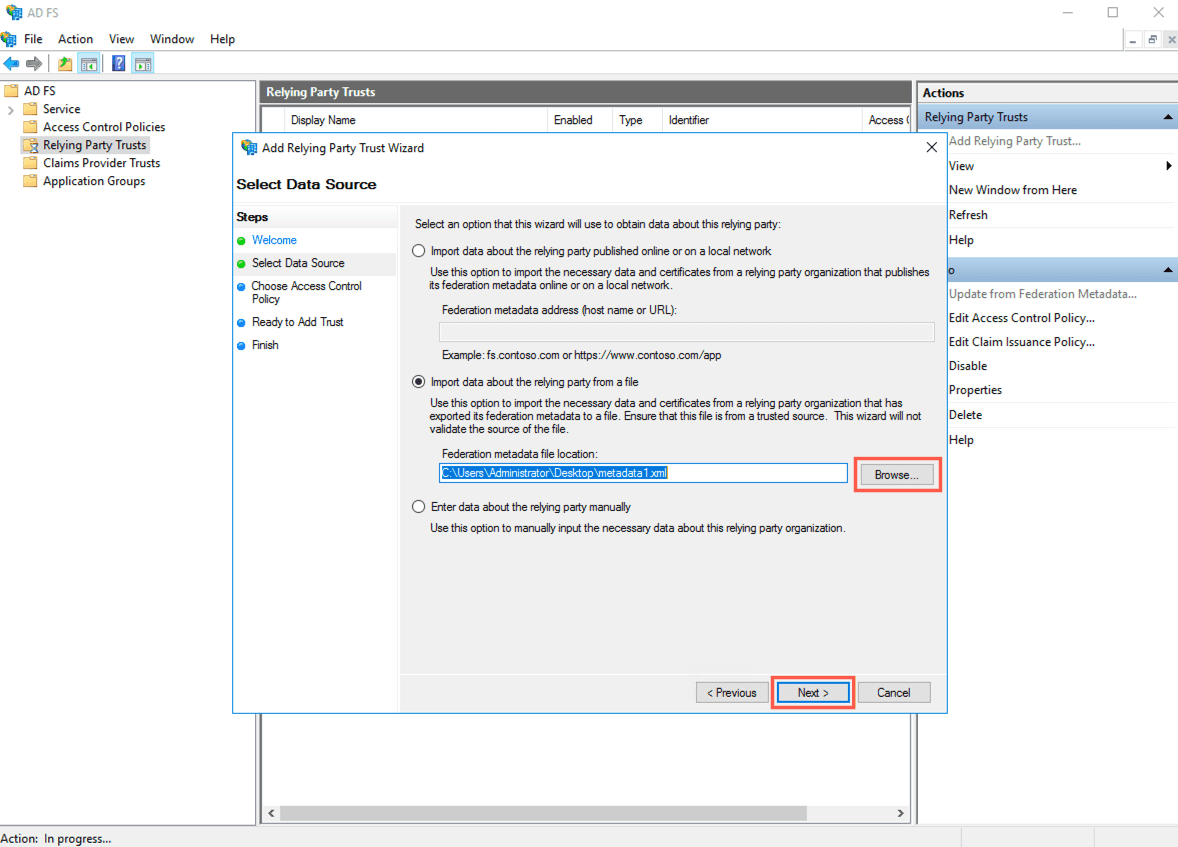Click the Access Control Policies folder icon
The height and width of the screenshot is (847, 1178).
[30, 127]
